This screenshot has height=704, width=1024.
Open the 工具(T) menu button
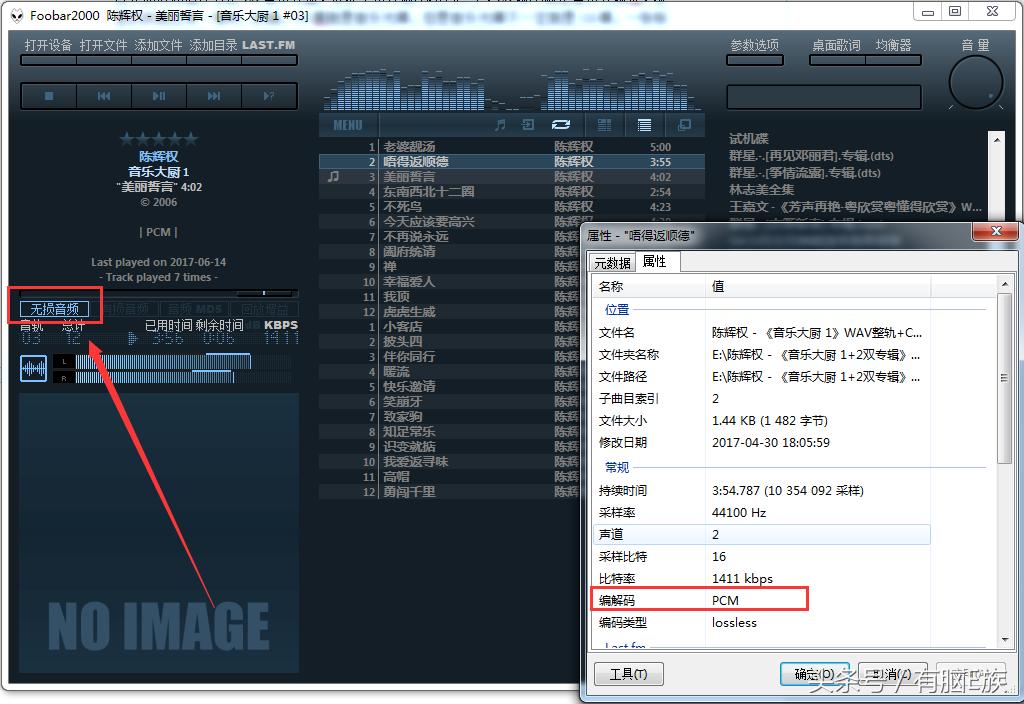[x=628, y=673]
